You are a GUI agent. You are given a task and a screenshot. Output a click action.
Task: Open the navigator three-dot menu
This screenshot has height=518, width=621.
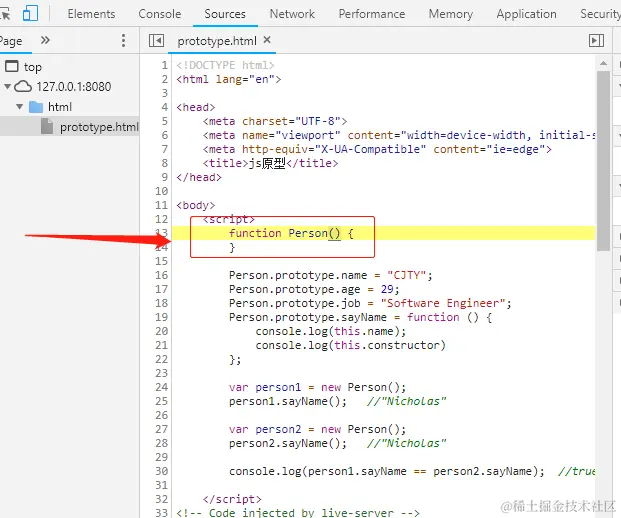point(124,40)
